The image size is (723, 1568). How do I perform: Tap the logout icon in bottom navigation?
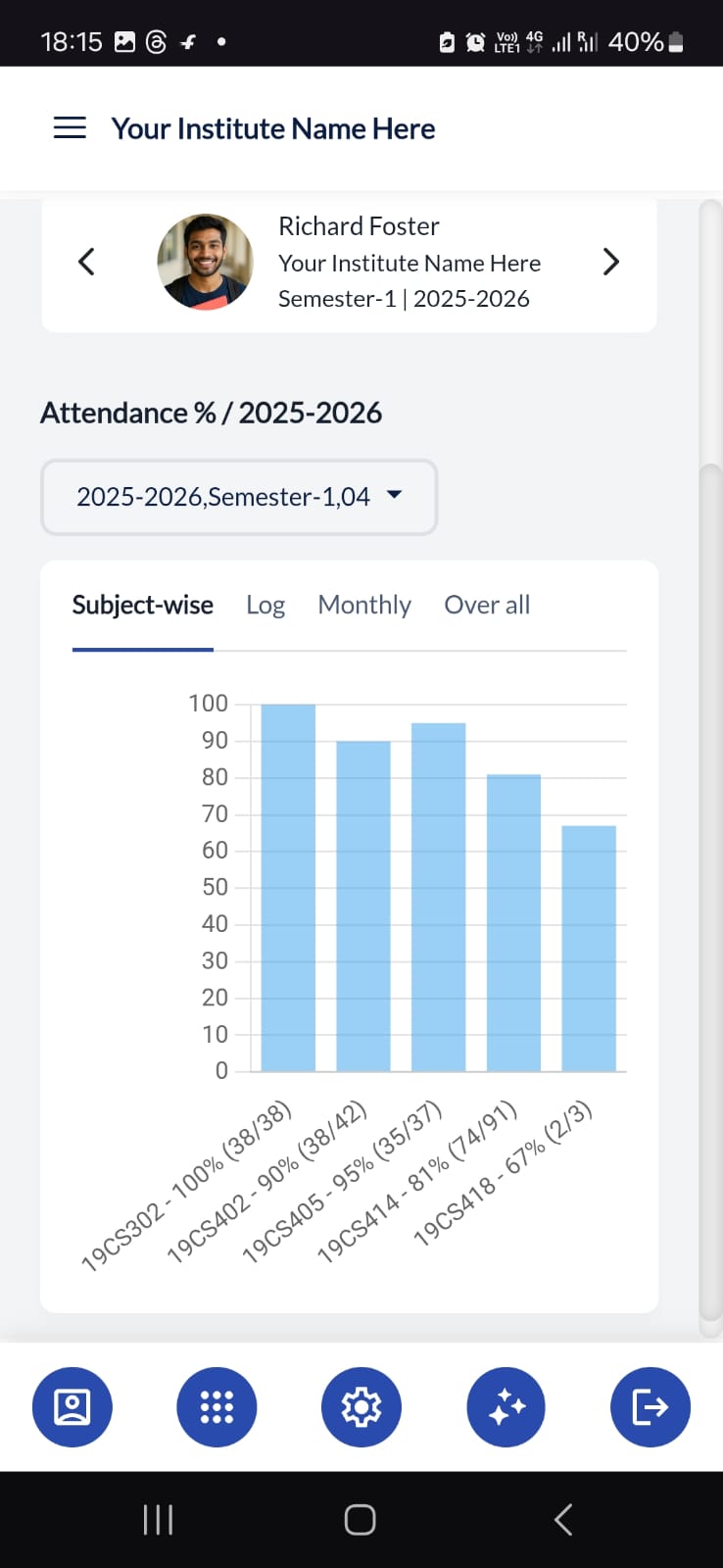click(x=650, y=1406)
